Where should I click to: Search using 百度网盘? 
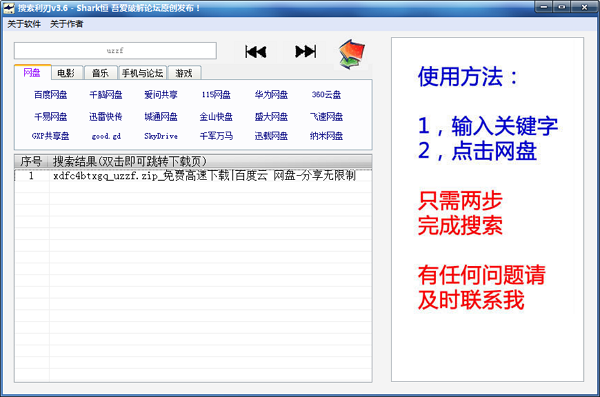(x=51, y=95)
